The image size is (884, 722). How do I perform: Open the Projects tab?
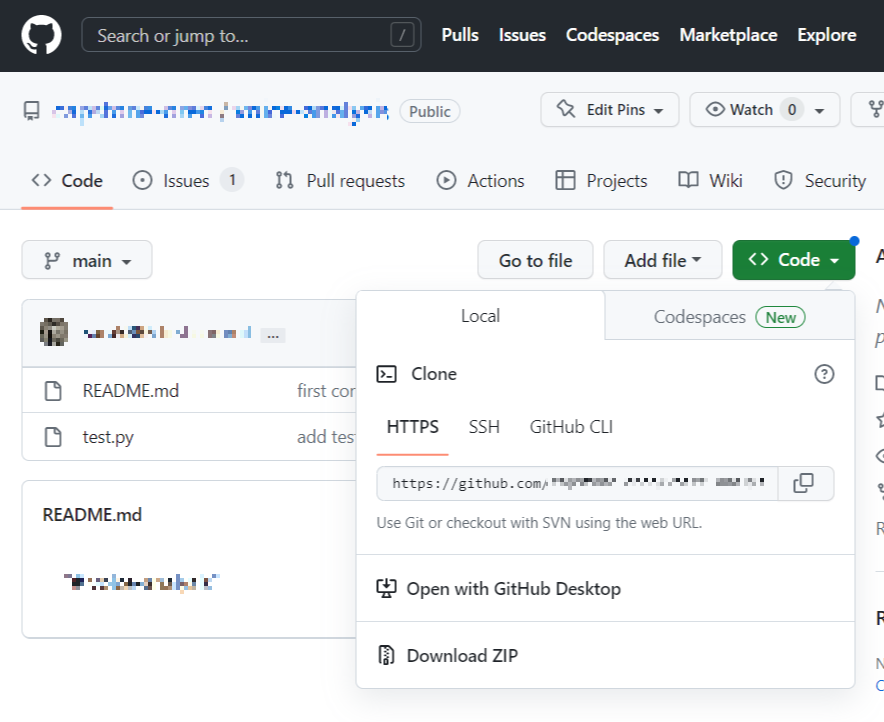coord(601,181)
